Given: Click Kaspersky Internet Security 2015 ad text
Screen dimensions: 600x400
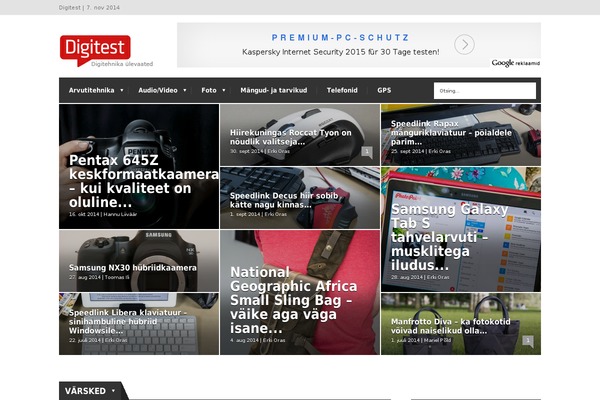Looking at the screenshot, I should (341, 52).
